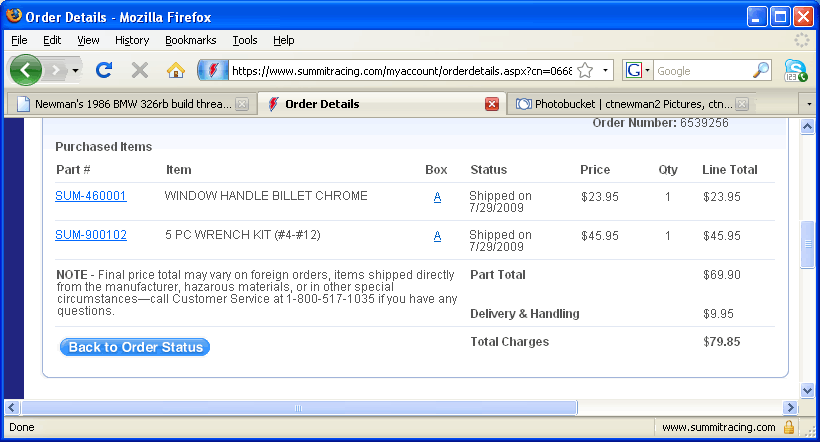This screenshot has width=820, height=442.
Task: Click the Photobucket tab camera favicon
Action: pos(523,104)
